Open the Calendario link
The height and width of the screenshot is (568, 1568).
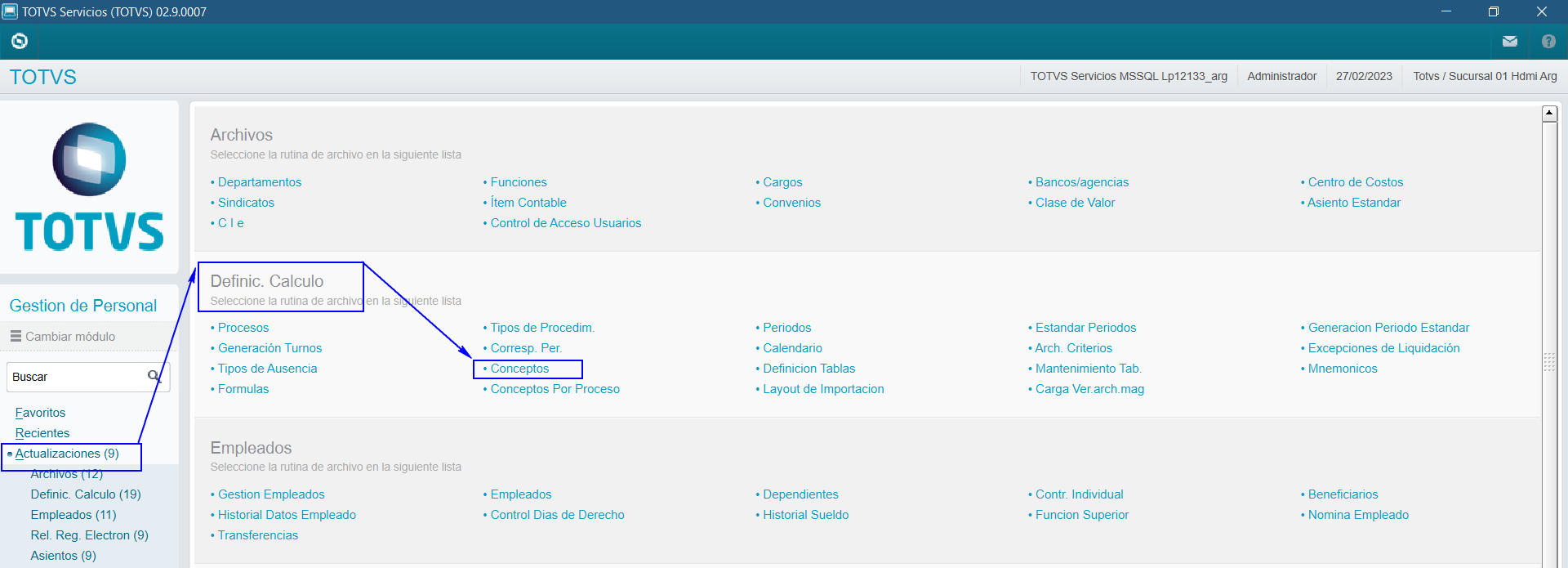[x=792, y=348]
